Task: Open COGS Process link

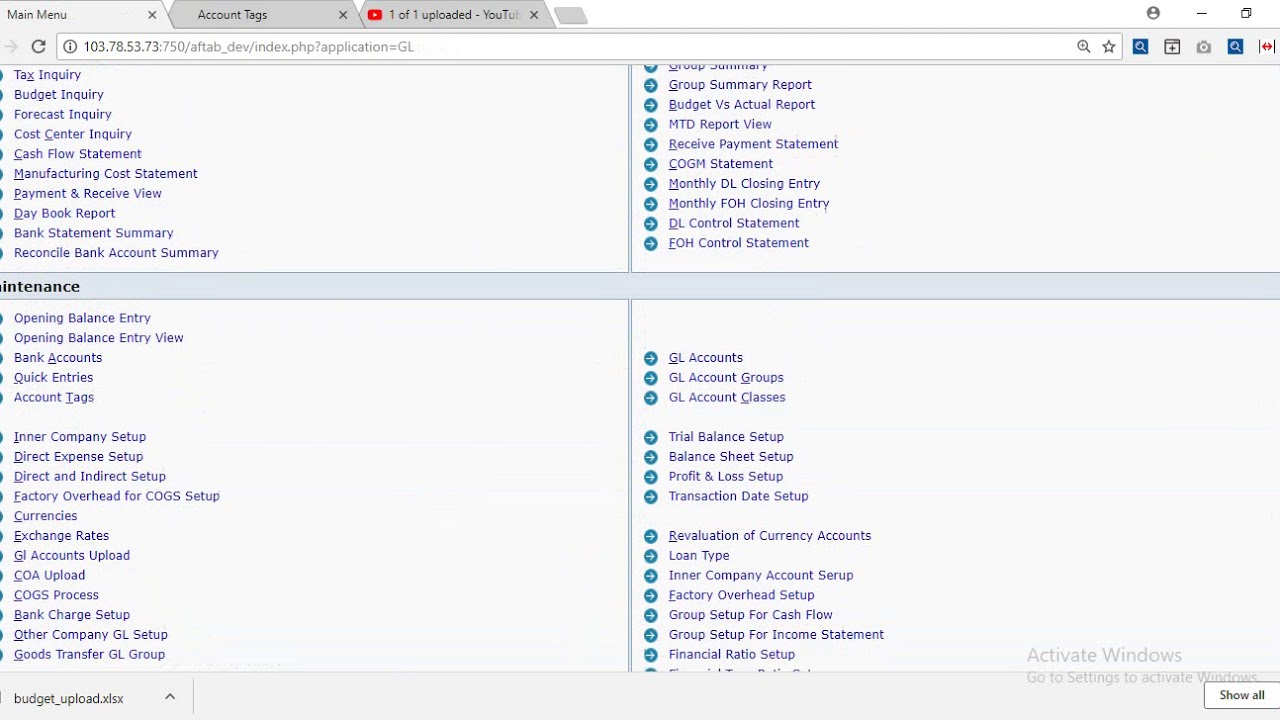Action: [x=56, y=595]
